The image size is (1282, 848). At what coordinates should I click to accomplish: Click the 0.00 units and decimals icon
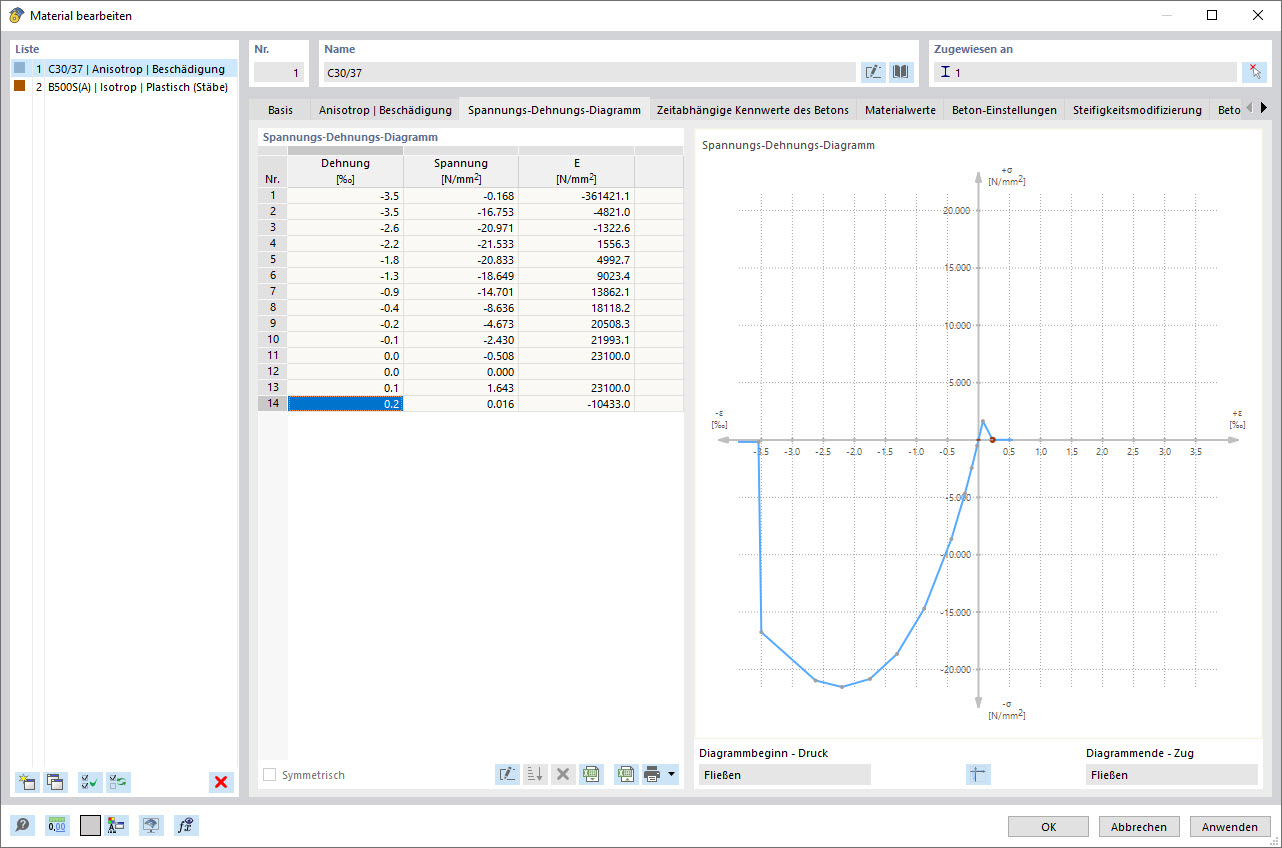point(57,825)
